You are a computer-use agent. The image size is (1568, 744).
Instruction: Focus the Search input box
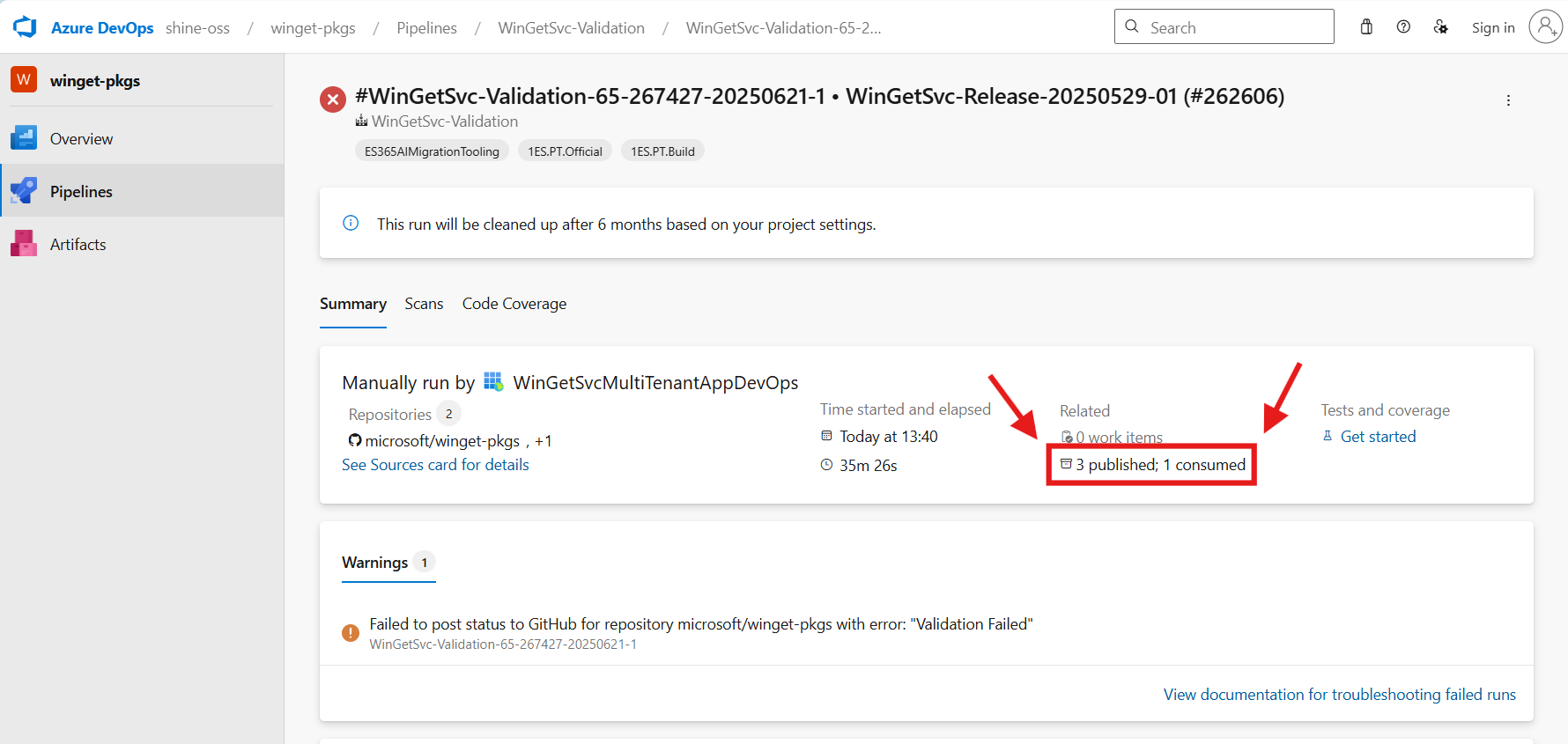(1224, 26)
